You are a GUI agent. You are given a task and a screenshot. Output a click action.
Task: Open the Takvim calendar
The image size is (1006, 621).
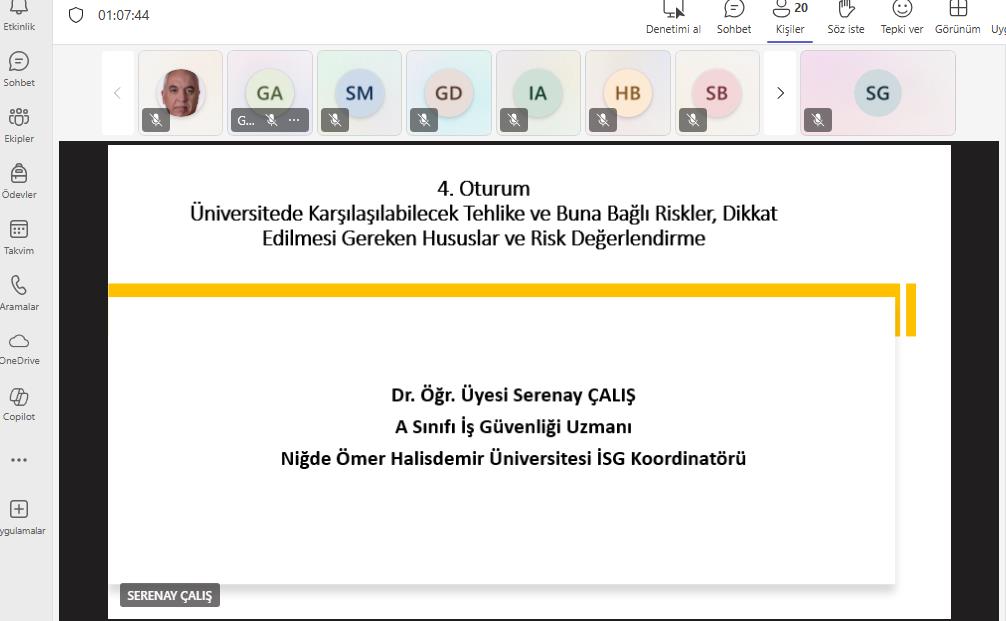(18, 237)
